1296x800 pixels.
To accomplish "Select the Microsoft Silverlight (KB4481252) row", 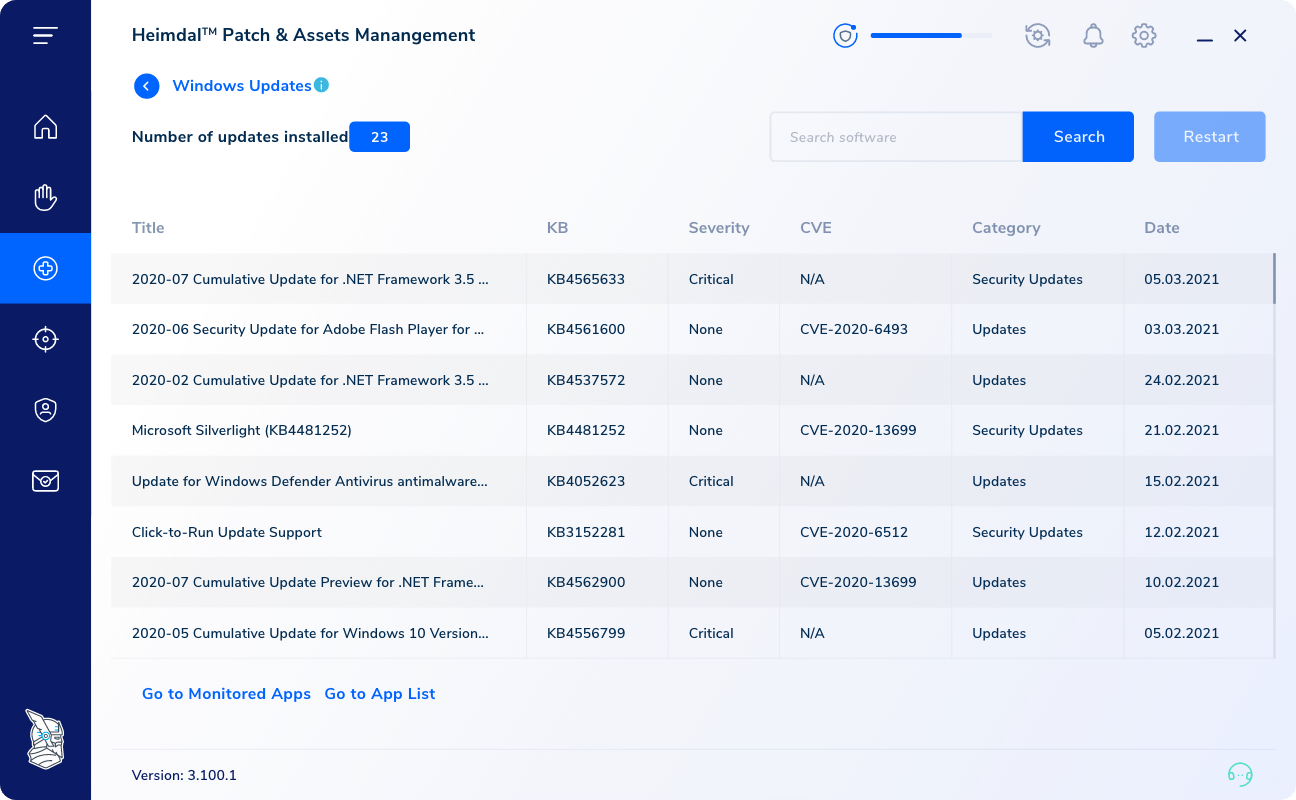I will click(692, 430).
